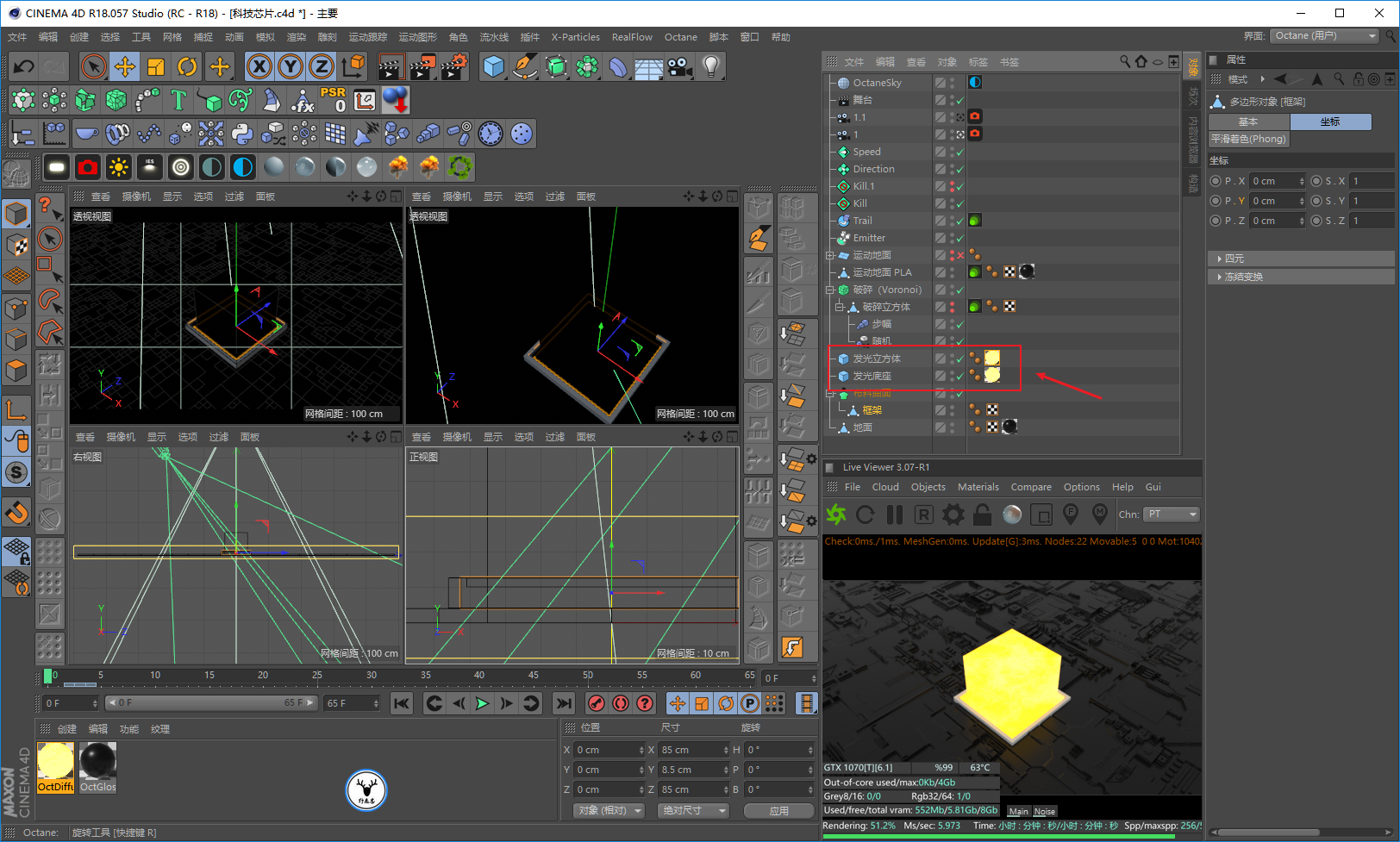Open the Materials menu in Live Viewer
This screenshot has width=1400, height=842.
pos(978,487)
